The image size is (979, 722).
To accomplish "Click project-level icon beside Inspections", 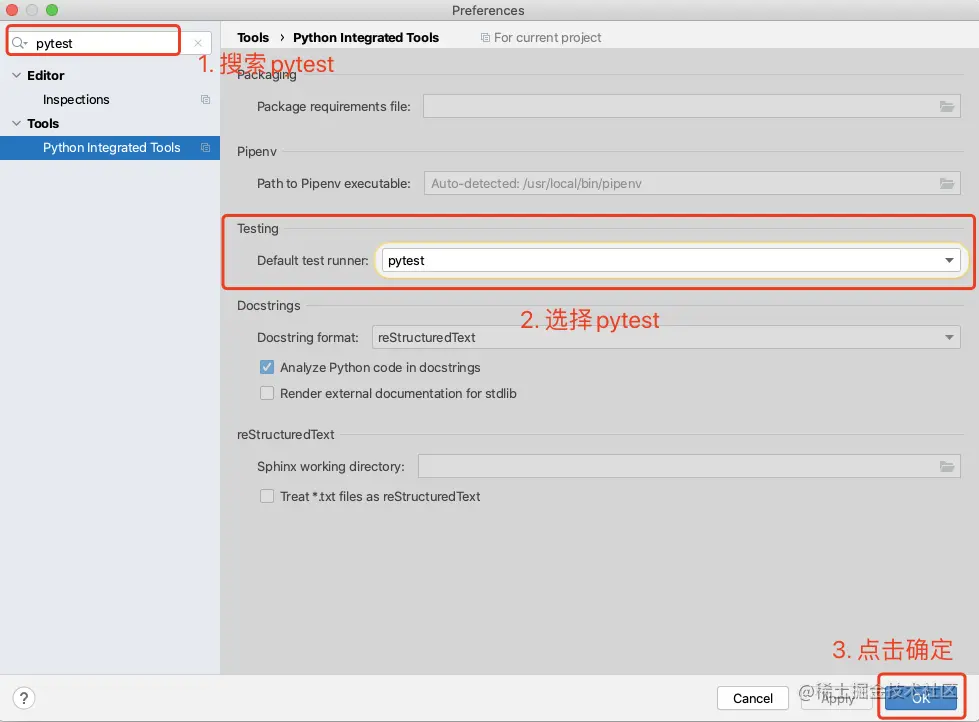I will coord(205,99).
